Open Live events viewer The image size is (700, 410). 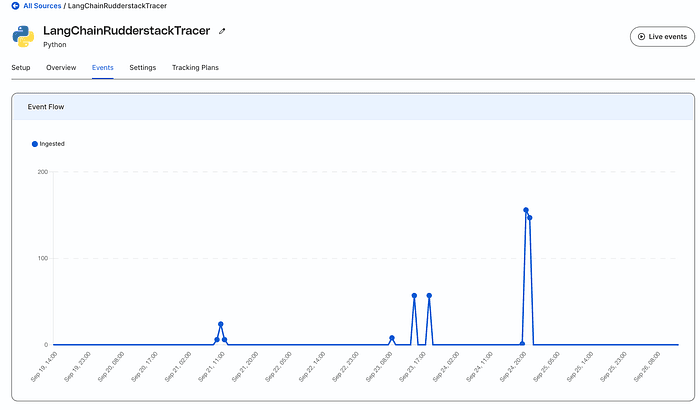(662, 37)
